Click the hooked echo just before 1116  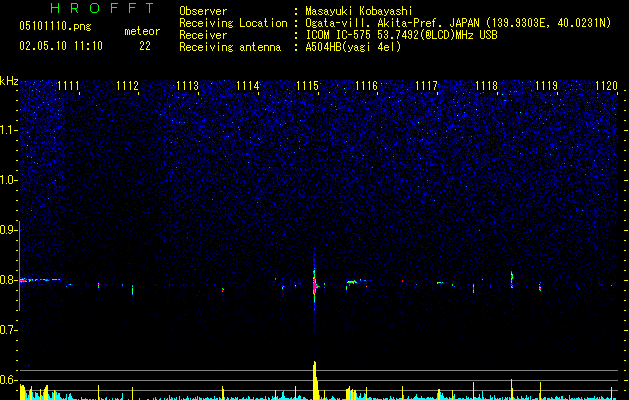pos(356,284)
